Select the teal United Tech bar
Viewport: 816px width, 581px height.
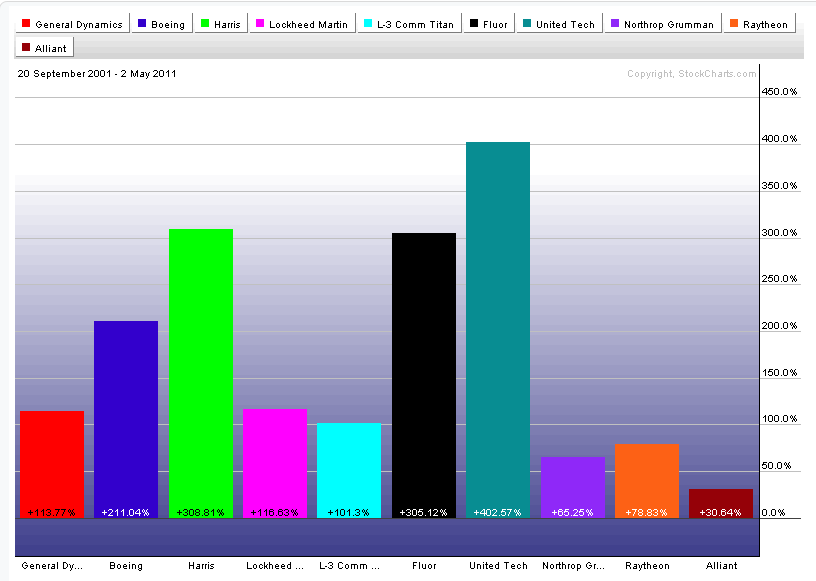pos(498,330)
